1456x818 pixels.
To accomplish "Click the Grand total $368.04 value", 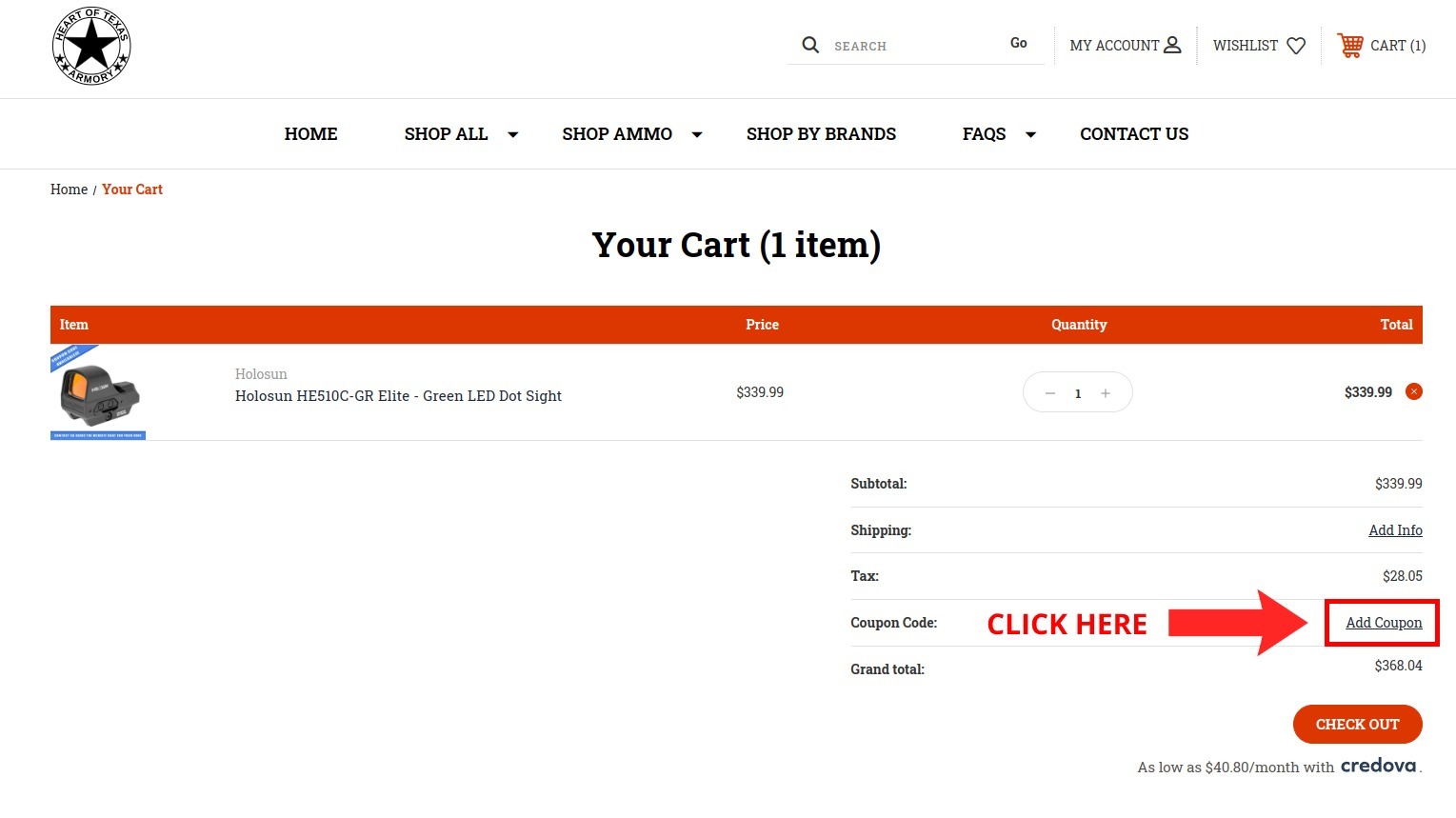I will pos(1398,666).
